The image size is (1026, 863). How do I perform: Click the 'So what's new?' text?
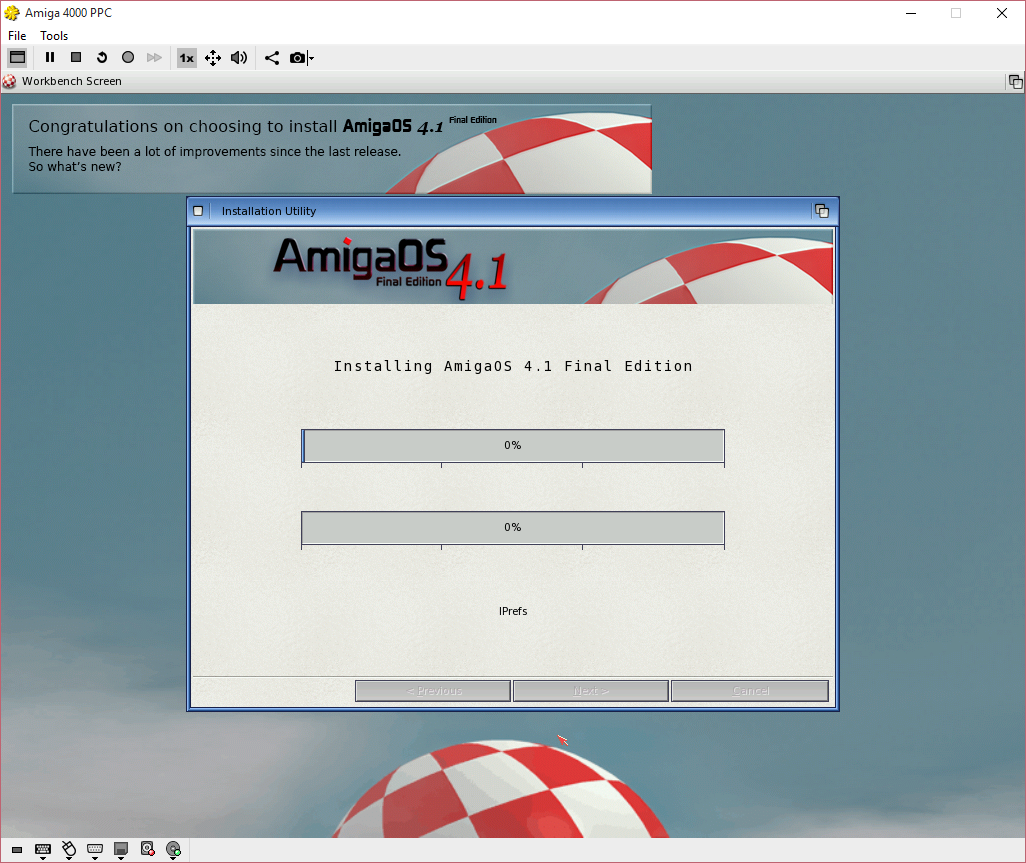pyautogui.click(x=75, y=167)
